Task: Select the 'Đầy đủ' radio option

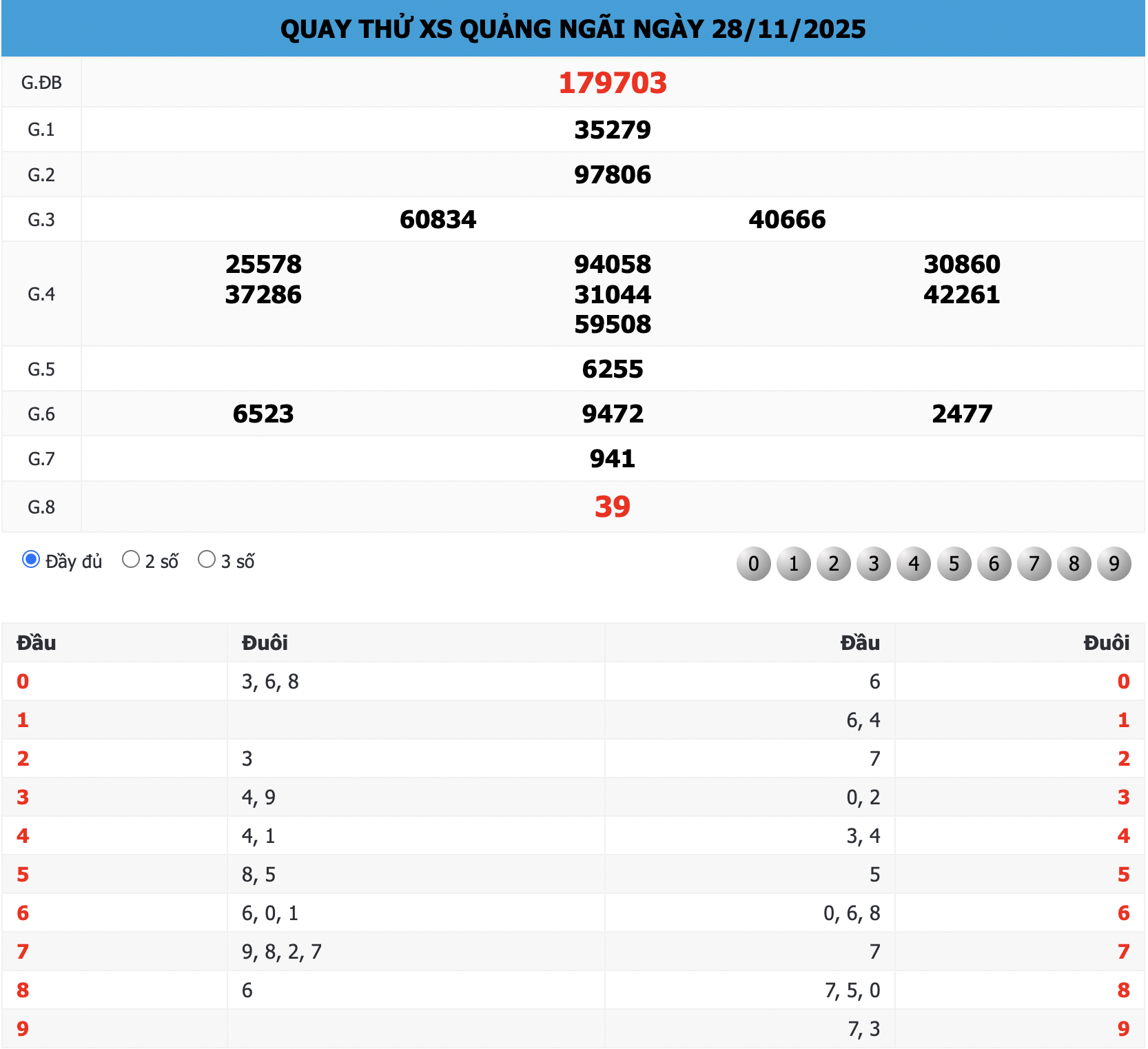Action: (x=31, y=559)
